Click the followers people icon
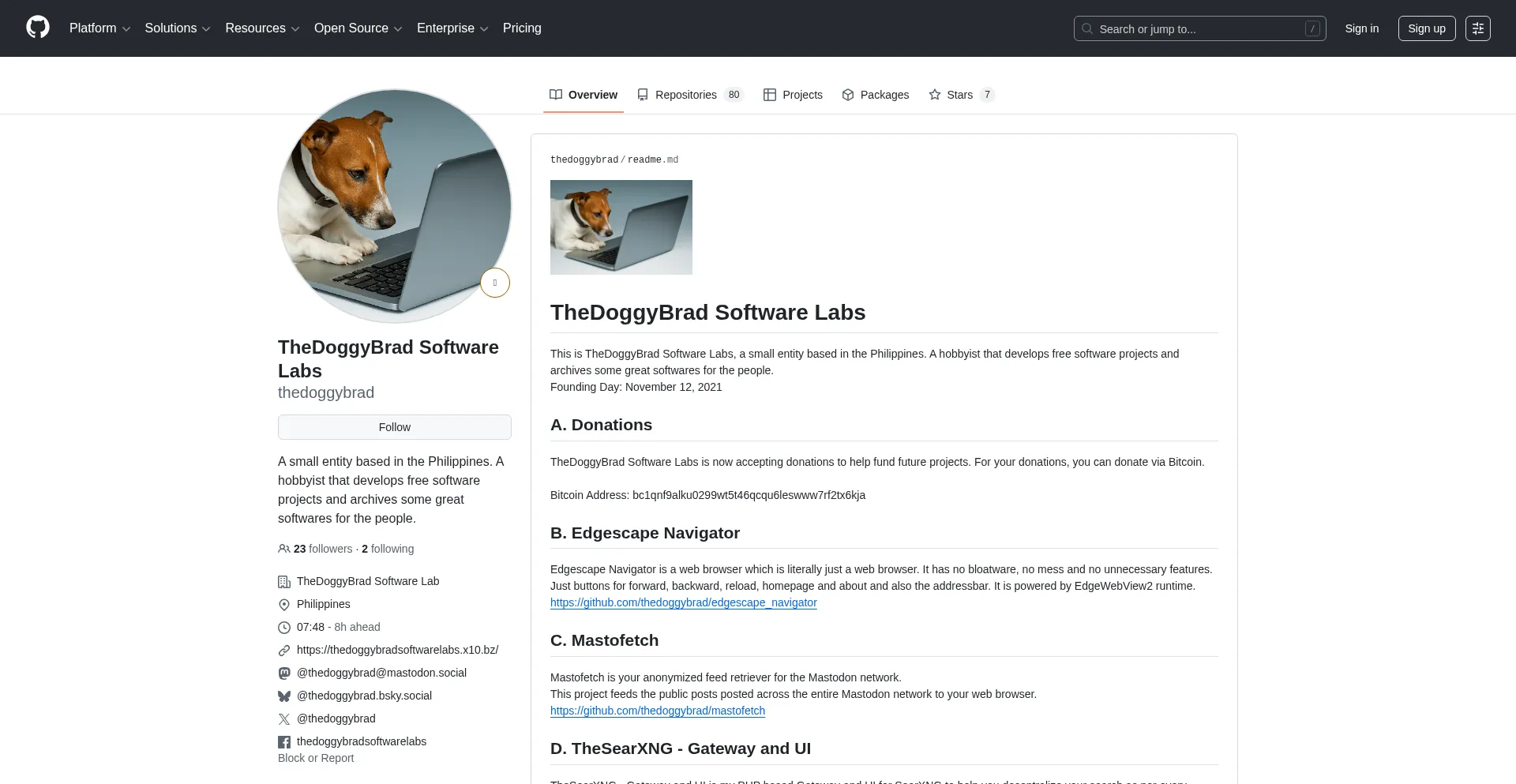Screen dimensions: 1516x784 coord(284,549)
